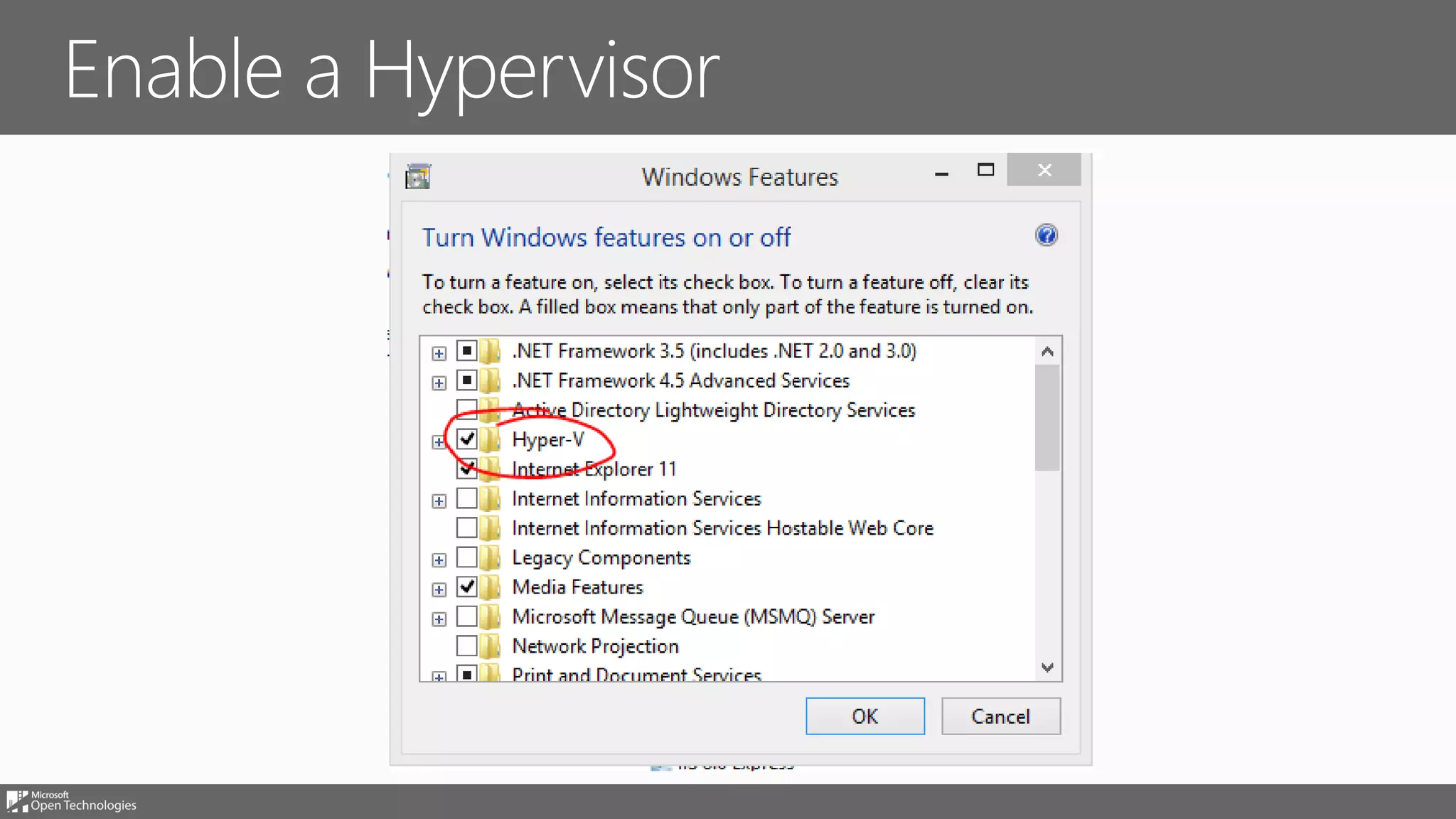Viewport: 1456px width, 819px height.
Task: Click the Hostable Web Core folder icon
Action: [490, 528]
